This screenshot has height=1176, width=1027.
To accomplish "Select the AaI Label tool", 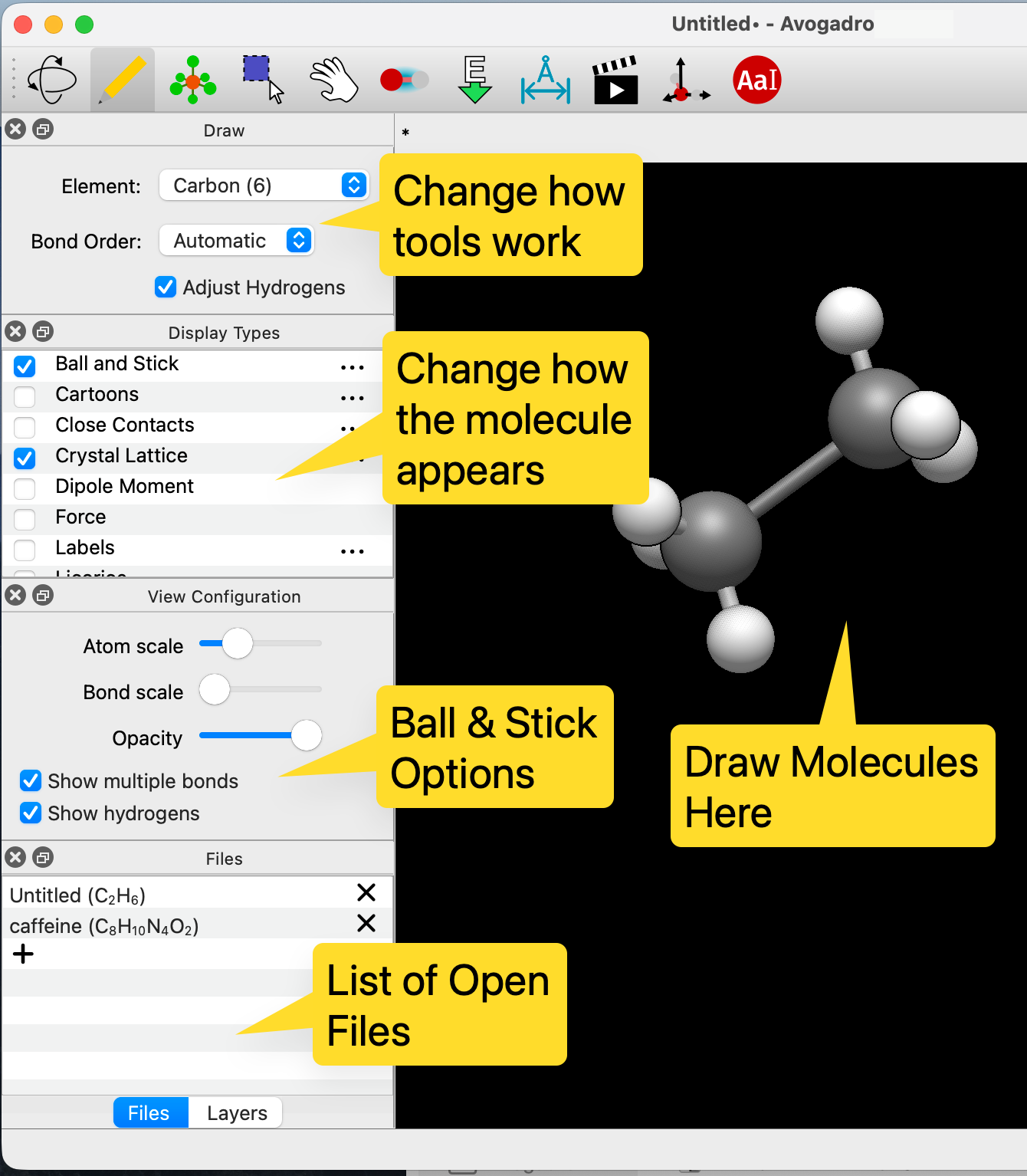I will click(x=756, y=79).
